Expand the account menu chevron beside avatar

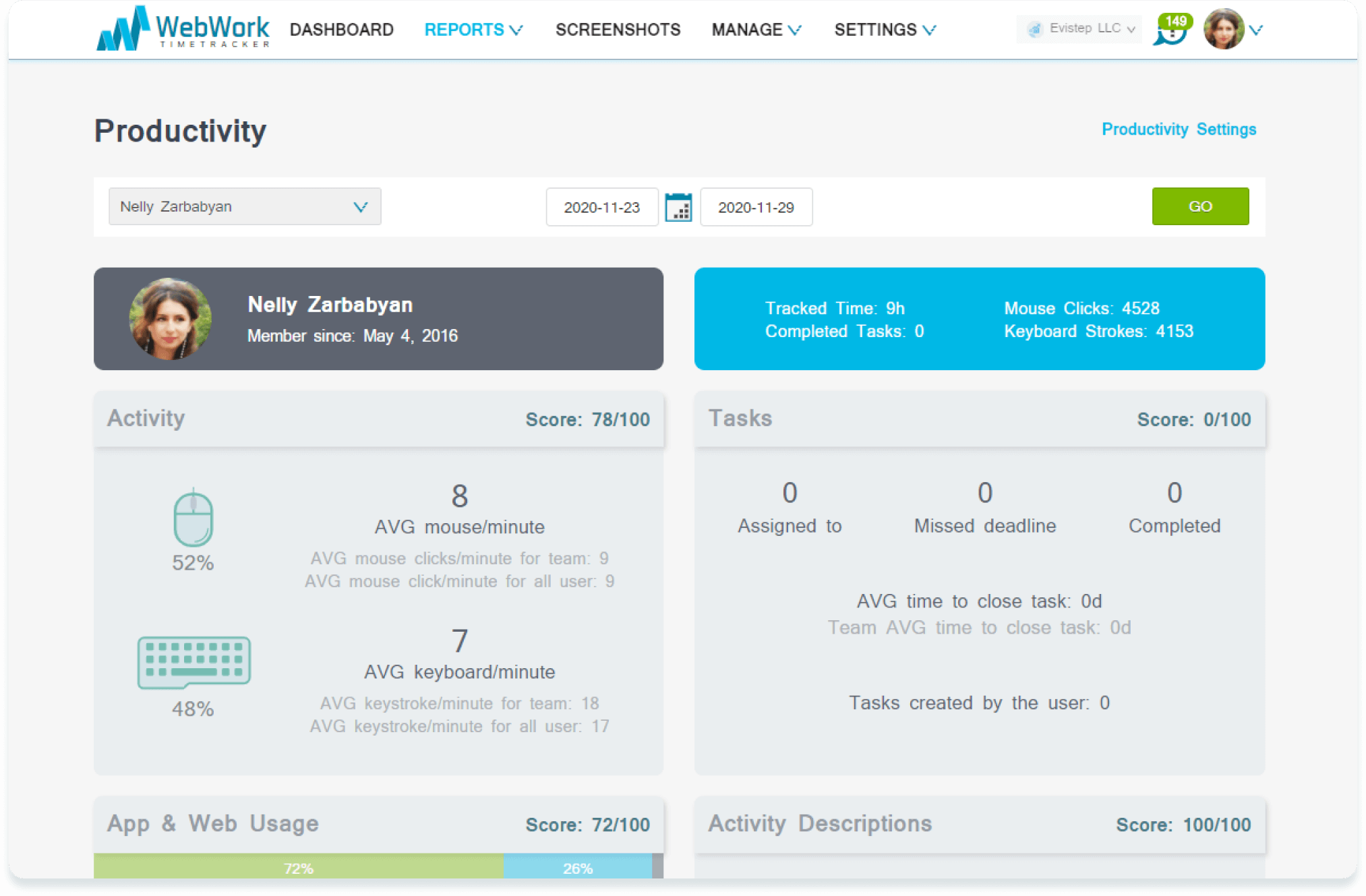point(1255,30)
